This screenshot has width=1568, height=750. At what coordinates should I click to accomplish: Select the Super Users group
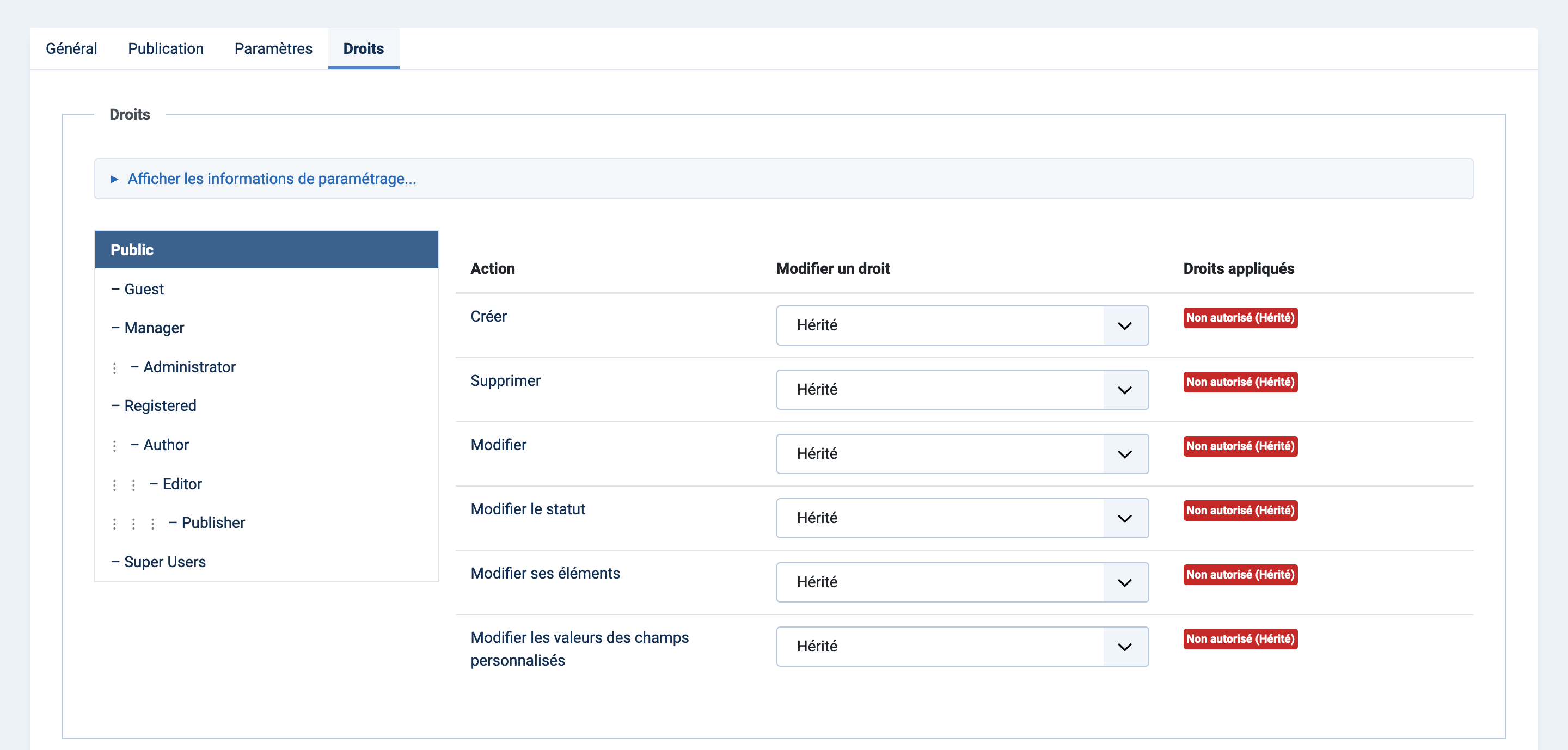pos(267,562)
